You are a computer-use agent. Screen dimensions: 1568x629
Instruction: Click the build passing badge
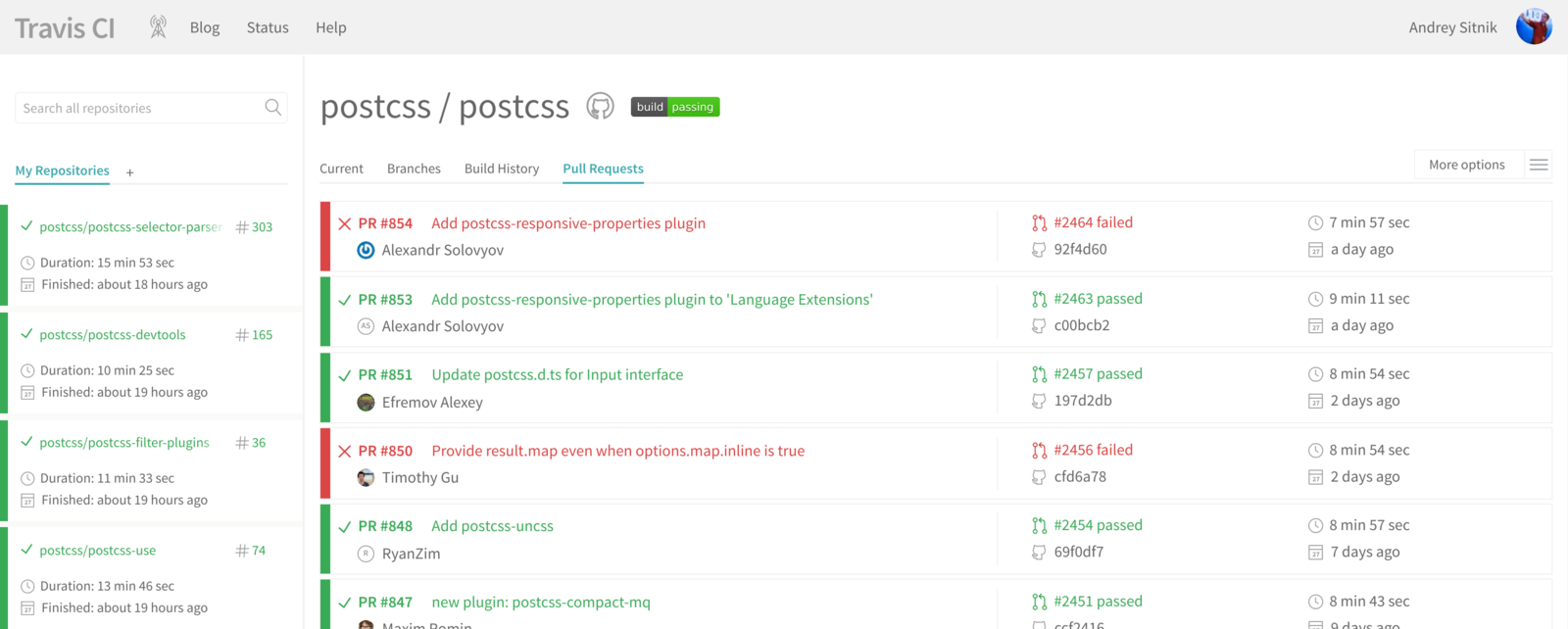click(x=675, y=107)
